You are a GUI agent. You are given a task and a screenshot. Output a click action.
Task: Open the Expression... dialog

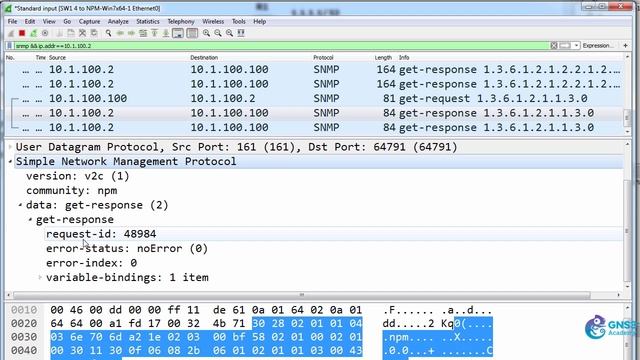coord(598,46)
